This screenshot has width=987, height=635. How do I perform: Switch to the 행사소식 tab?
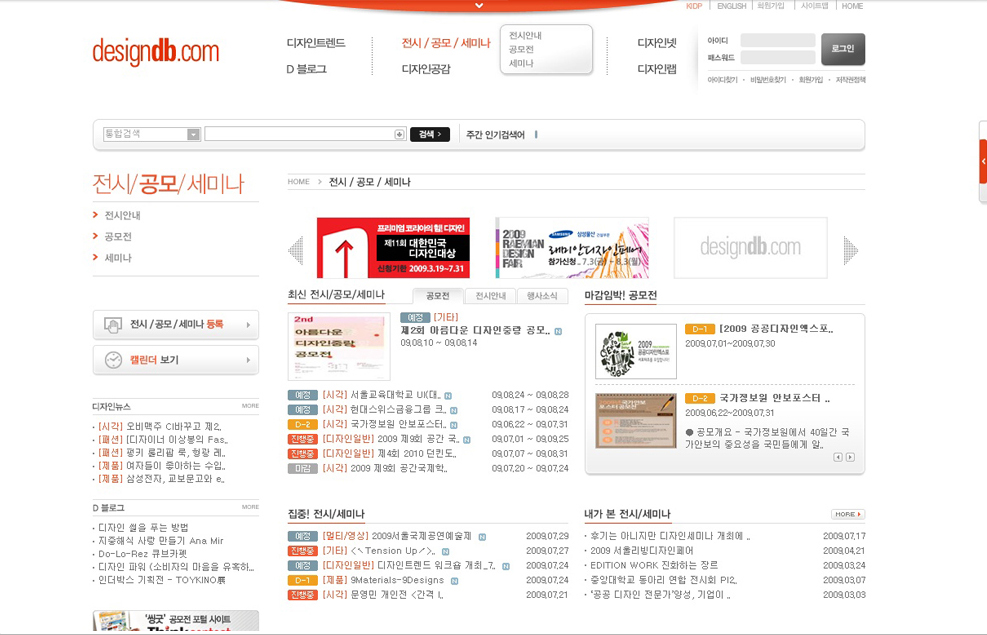click(543, 296)
